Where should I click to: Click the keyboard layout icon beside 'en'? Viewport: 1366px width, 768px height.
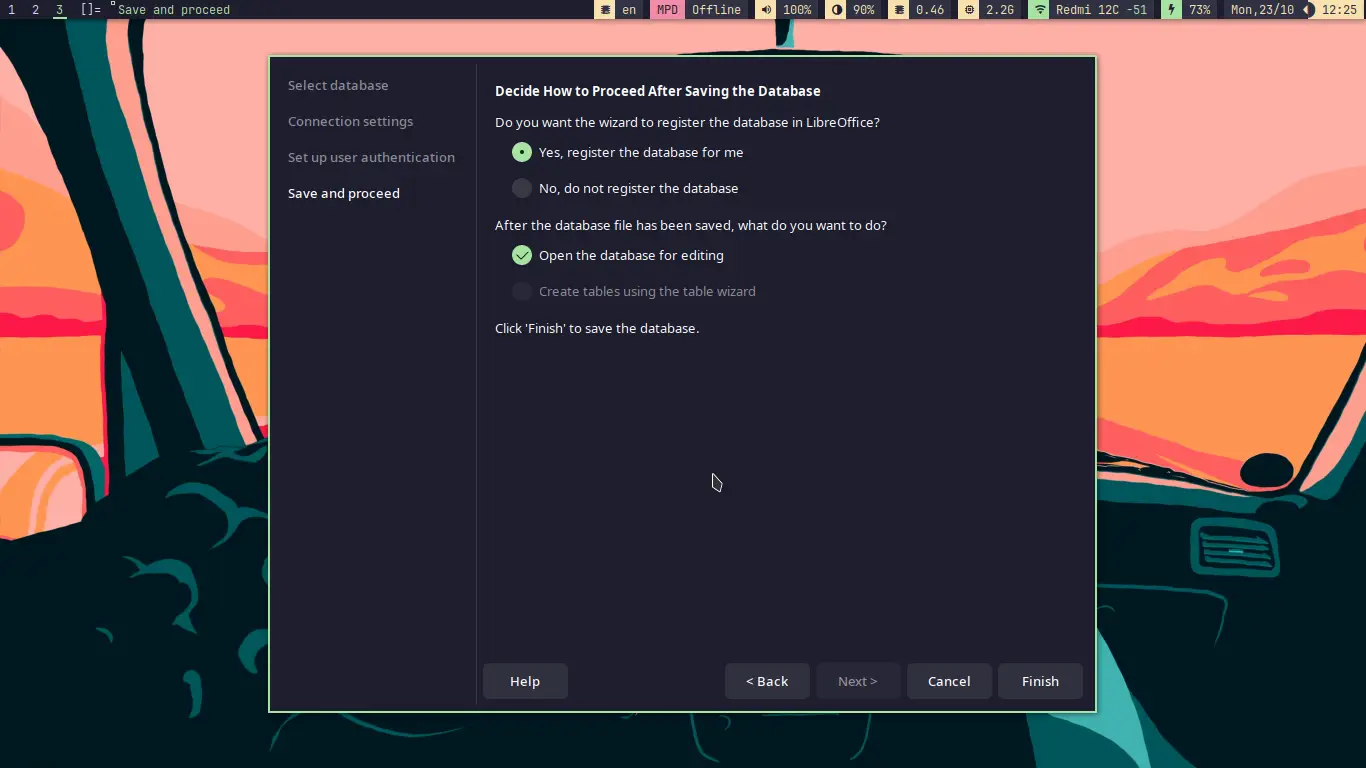(605, 10)
